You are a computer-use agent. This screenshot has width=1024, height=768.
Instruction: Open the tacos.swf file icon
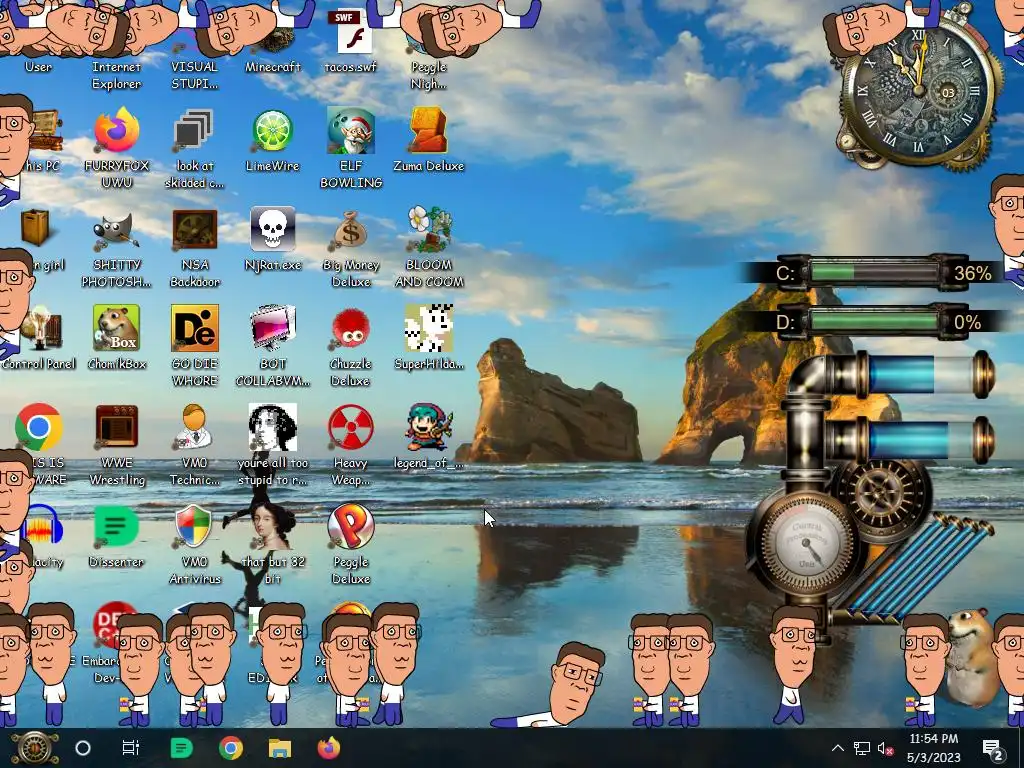[x=351, y=31]
